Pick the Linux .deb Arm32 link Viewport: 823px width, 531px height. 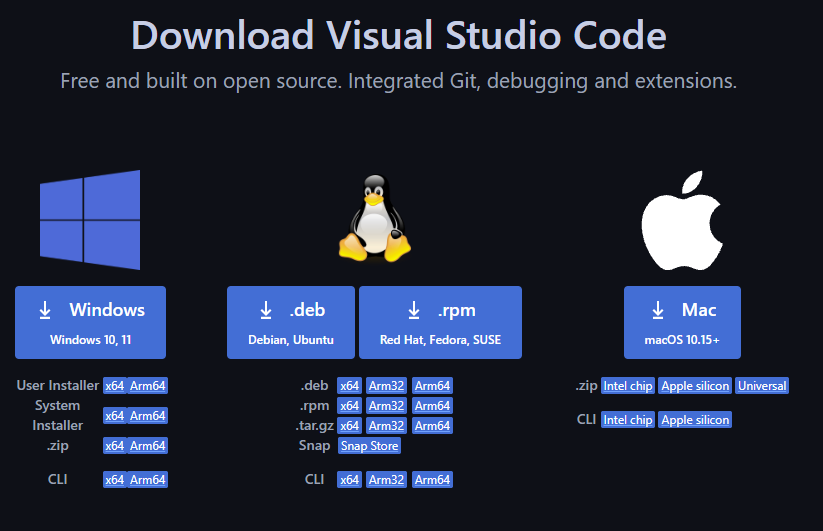click(386, 386)
